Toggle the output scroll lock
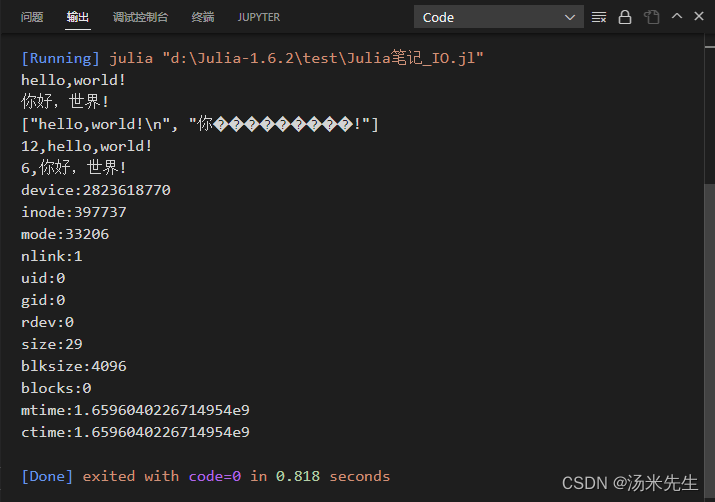715x502 pixels. tap(625, 17)
